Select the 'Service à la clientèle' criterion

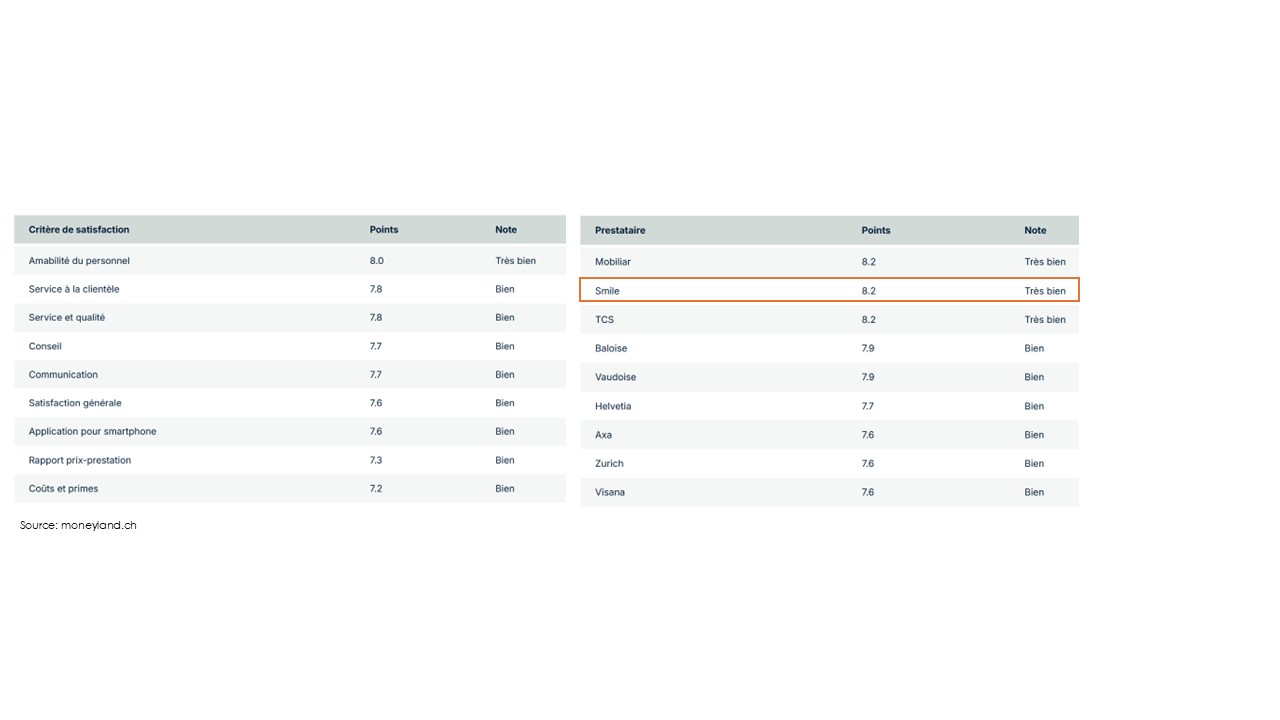[74, 289]
